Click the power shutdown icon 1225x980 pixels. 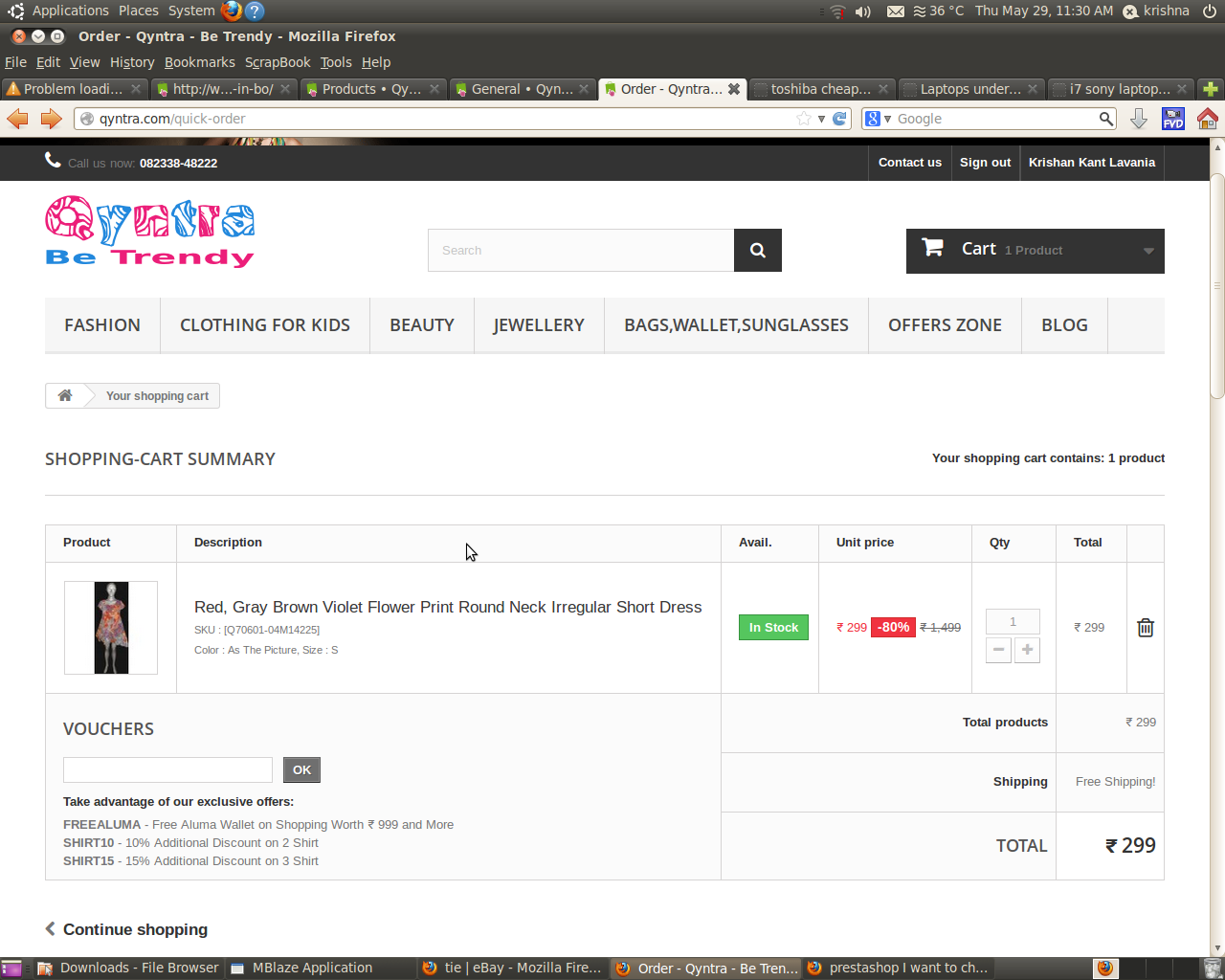pos(1210,11)
